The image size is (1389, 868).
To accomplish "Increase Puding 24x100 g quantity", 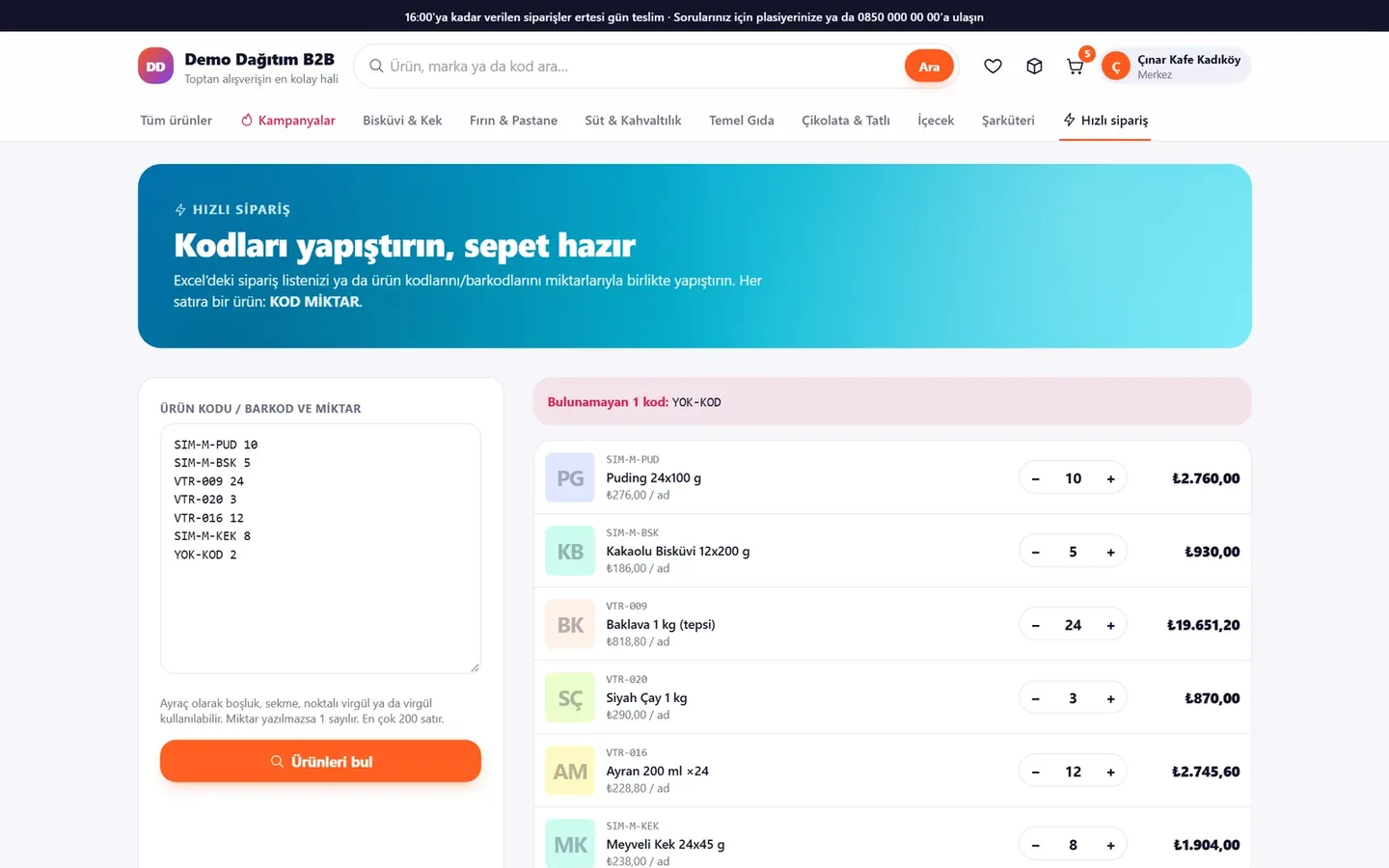I will point(1110,478).
